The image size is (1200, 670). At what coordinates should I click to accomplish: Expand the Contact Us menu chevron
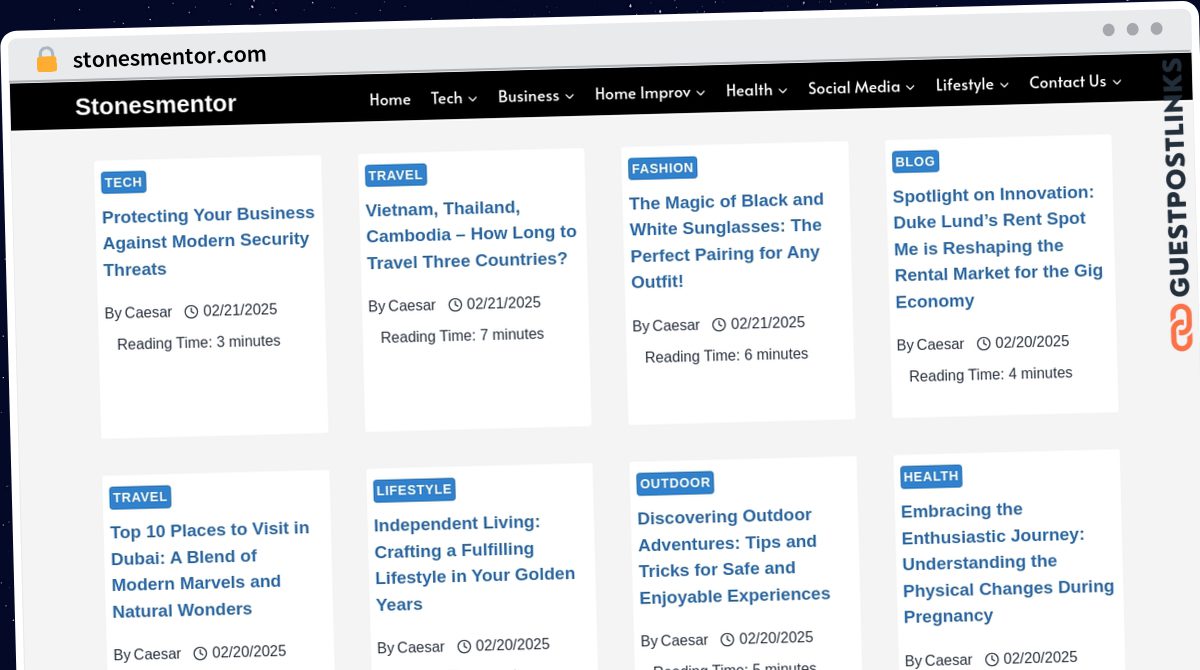click(1116, 82)
